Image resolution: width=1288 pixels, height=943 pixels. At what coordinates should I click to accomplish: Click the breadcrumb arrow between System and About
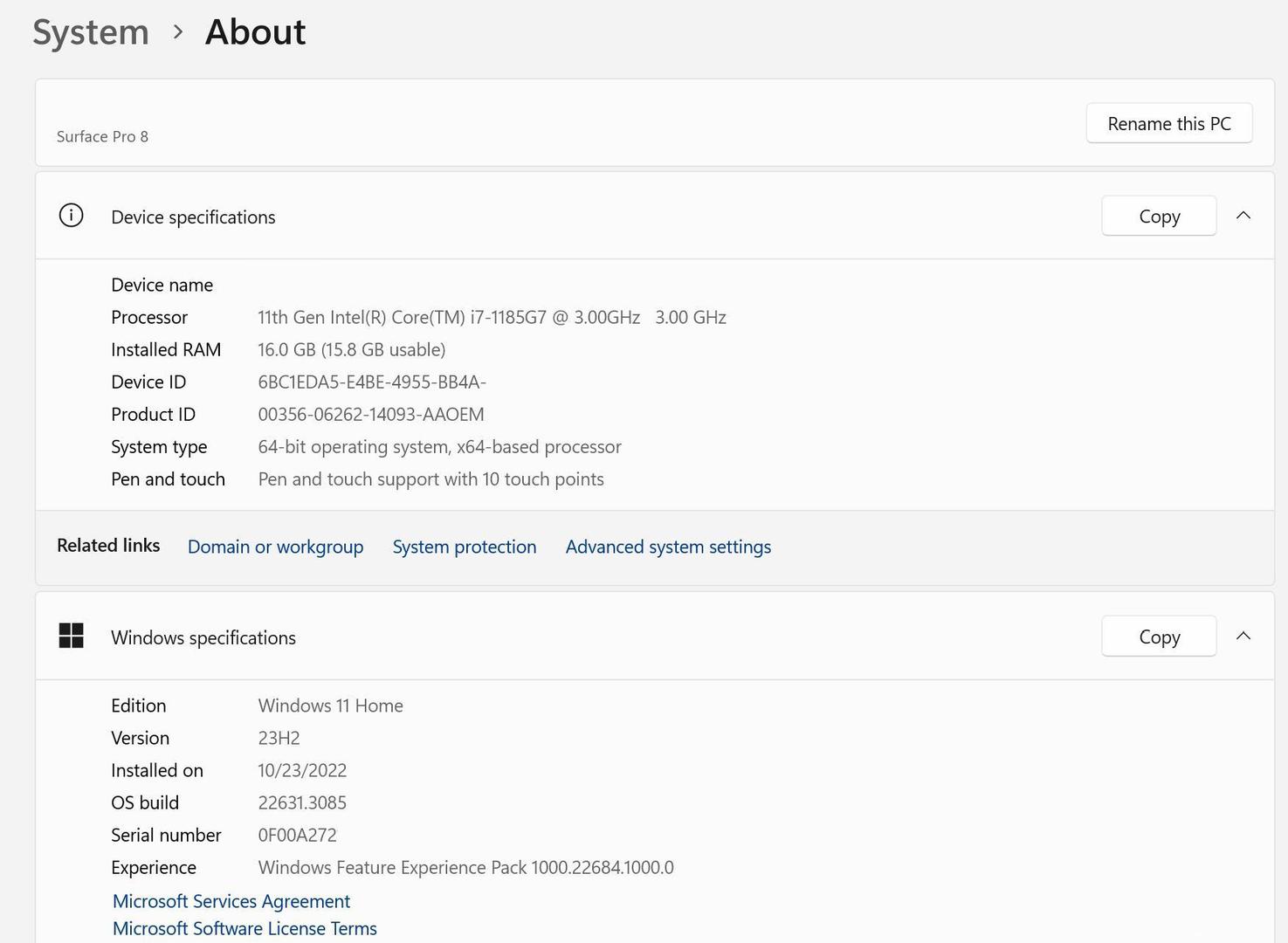coord(178,32)
